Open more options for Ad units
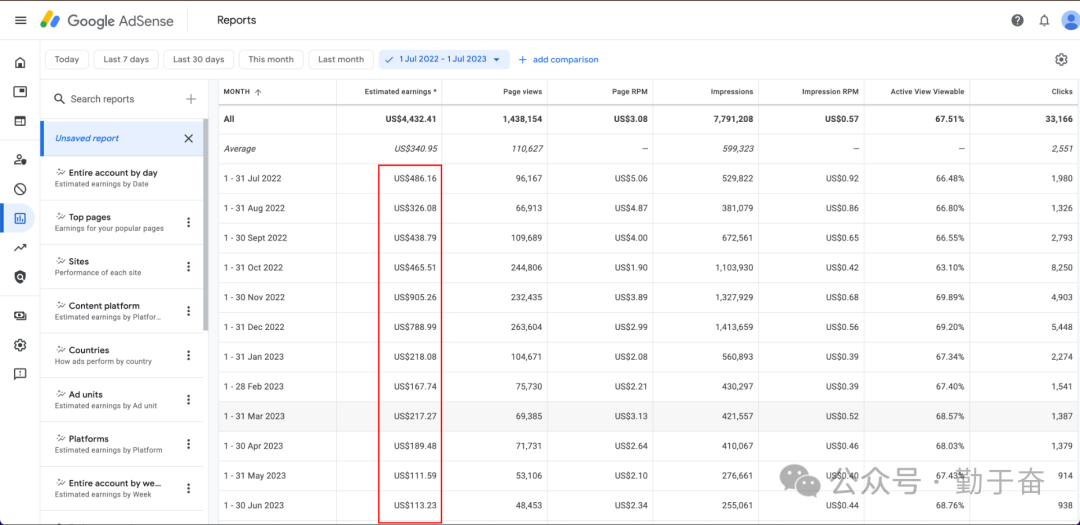 click(188, 400)
